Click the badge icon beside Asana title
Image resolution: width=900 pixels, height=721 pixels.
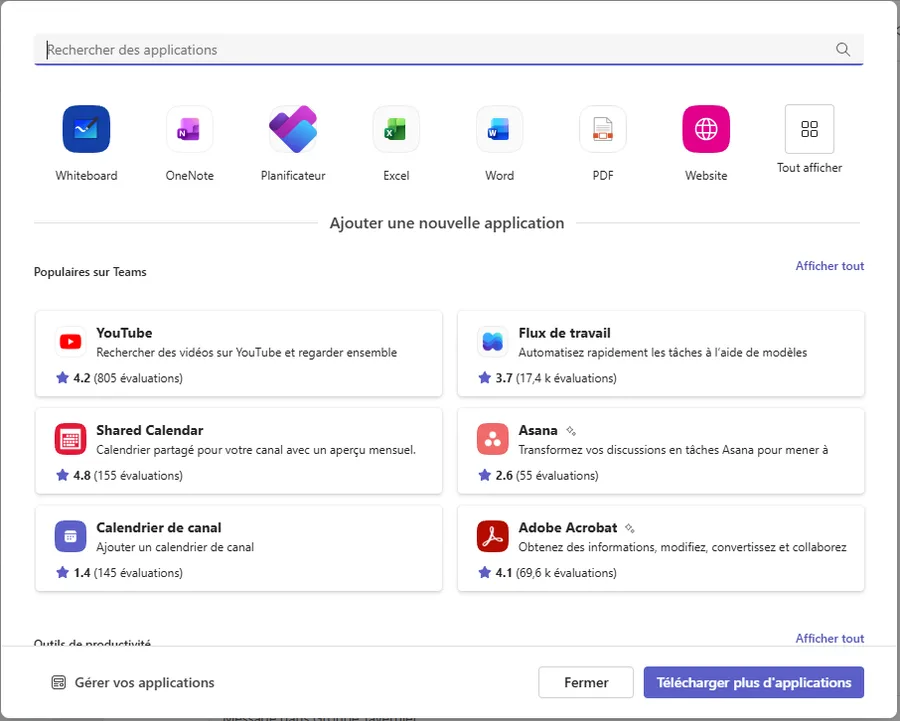pyautogui.click(x=571, y=431)
